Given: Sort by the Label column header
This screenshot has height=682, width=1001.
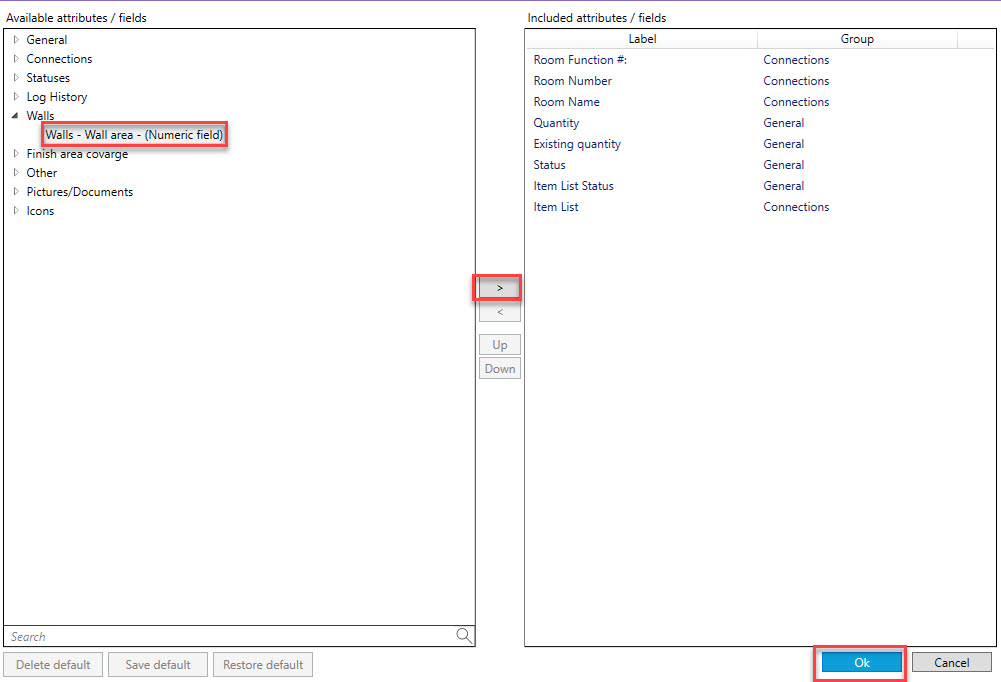Looking at the screenshot, I should (642, 39).
